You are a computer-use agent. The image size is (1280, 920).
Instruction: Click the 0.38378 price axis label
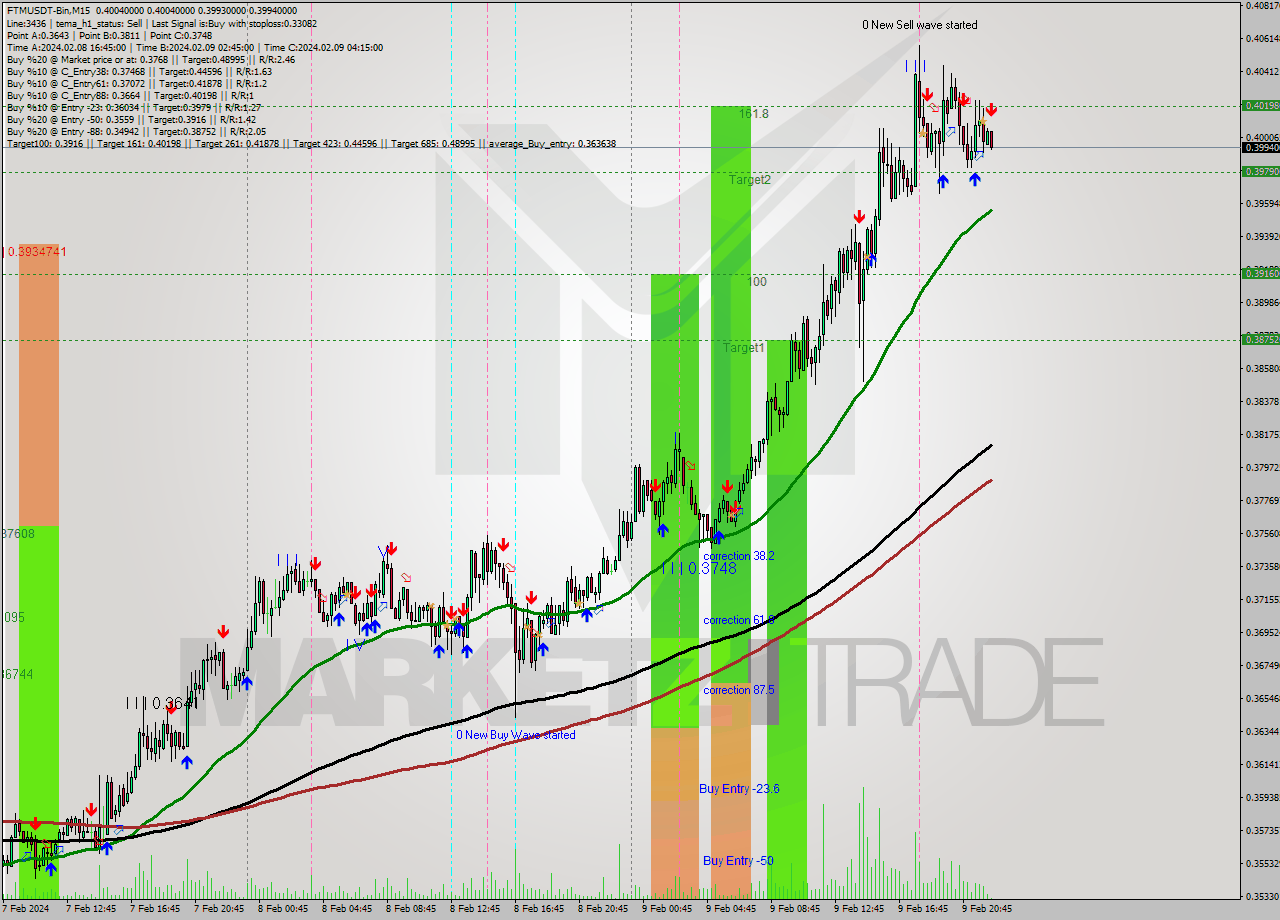[1262, 401]
